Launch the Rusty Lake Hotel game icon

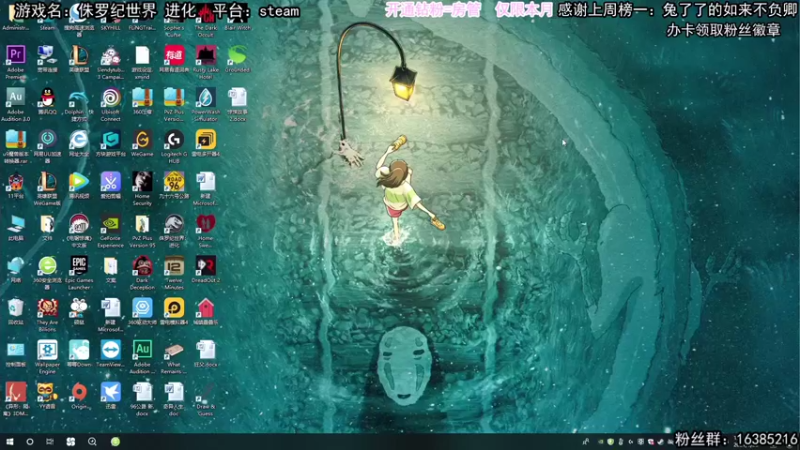pyautogui.click(x=206, y=55)
